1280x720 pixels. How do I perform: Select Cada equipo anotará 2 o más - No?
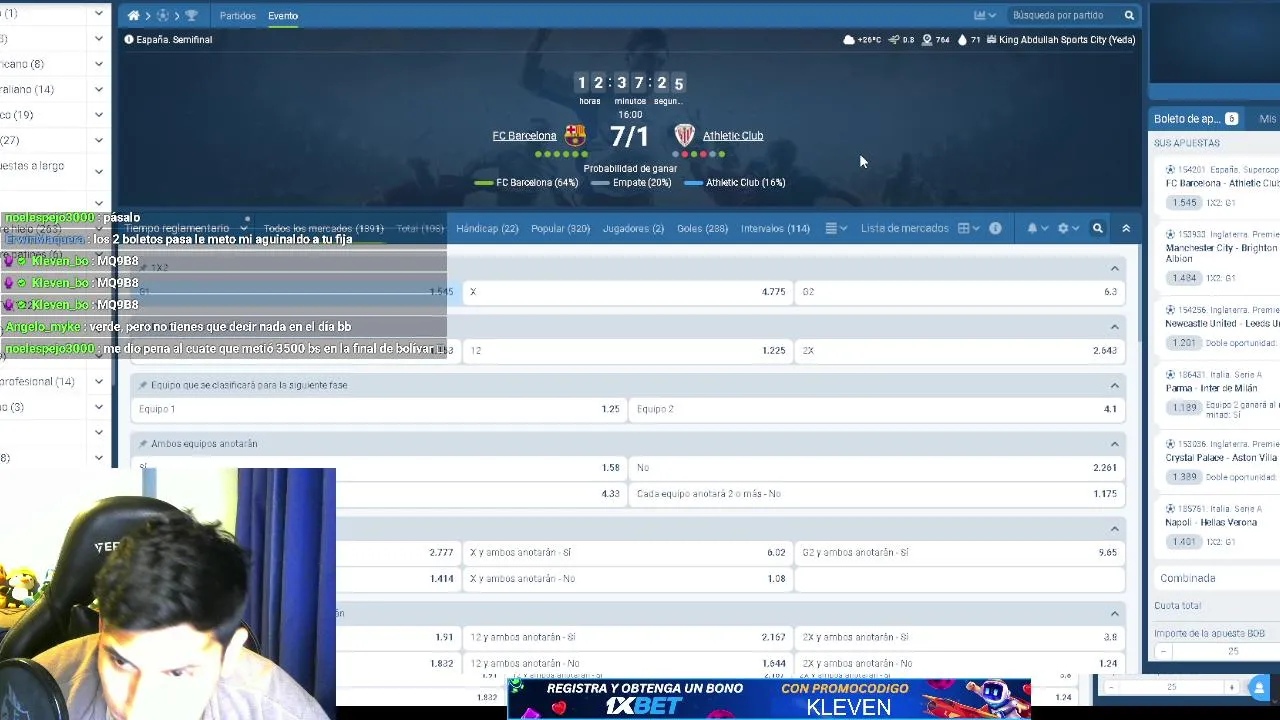(877, 494)
